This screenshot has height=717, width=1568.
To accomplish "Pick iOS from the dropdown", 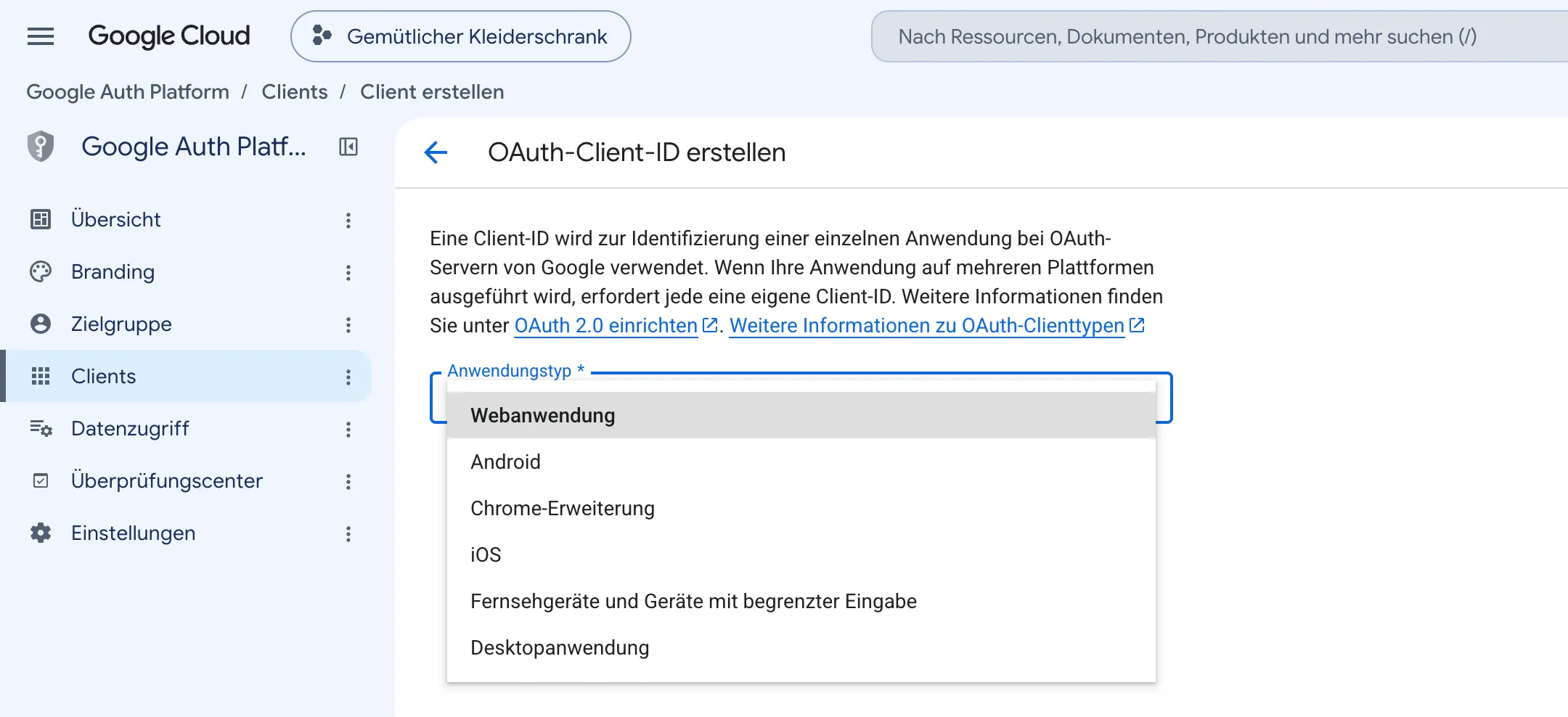I will 801,554.
